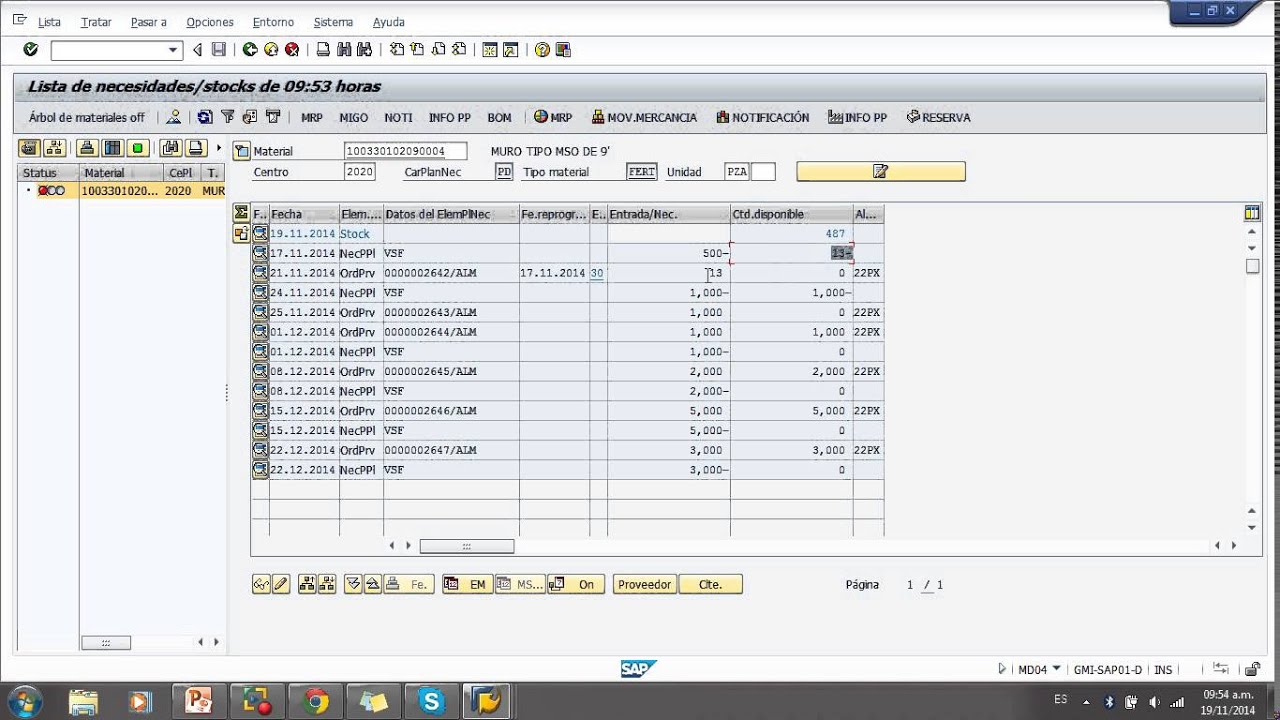1280x720 pixels.
Task: Click the Find binoculars icon
Action: pos(344,49)
